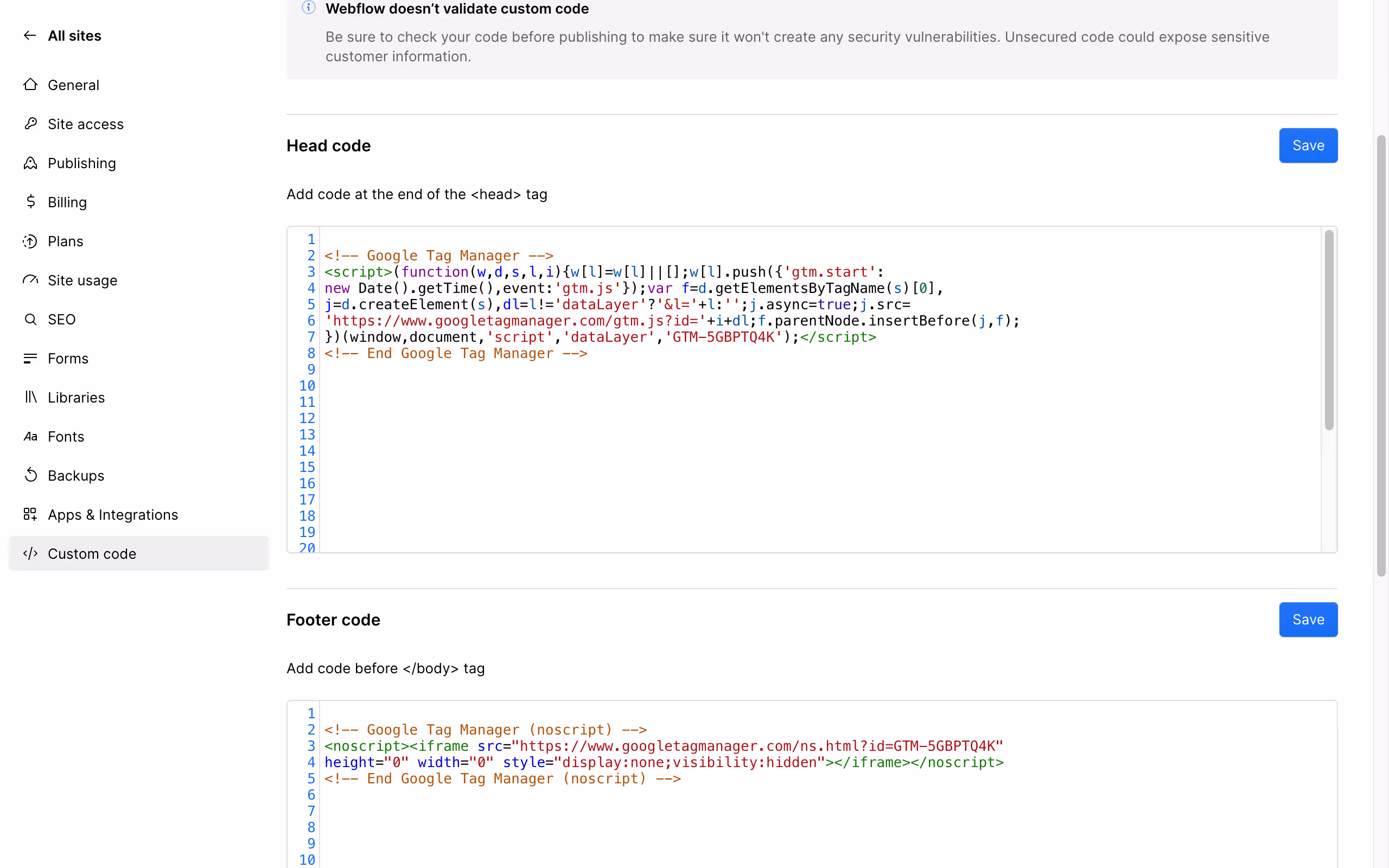Click the Footer code heading
This screenshot has height=868, width=1389.
point(334,620)
